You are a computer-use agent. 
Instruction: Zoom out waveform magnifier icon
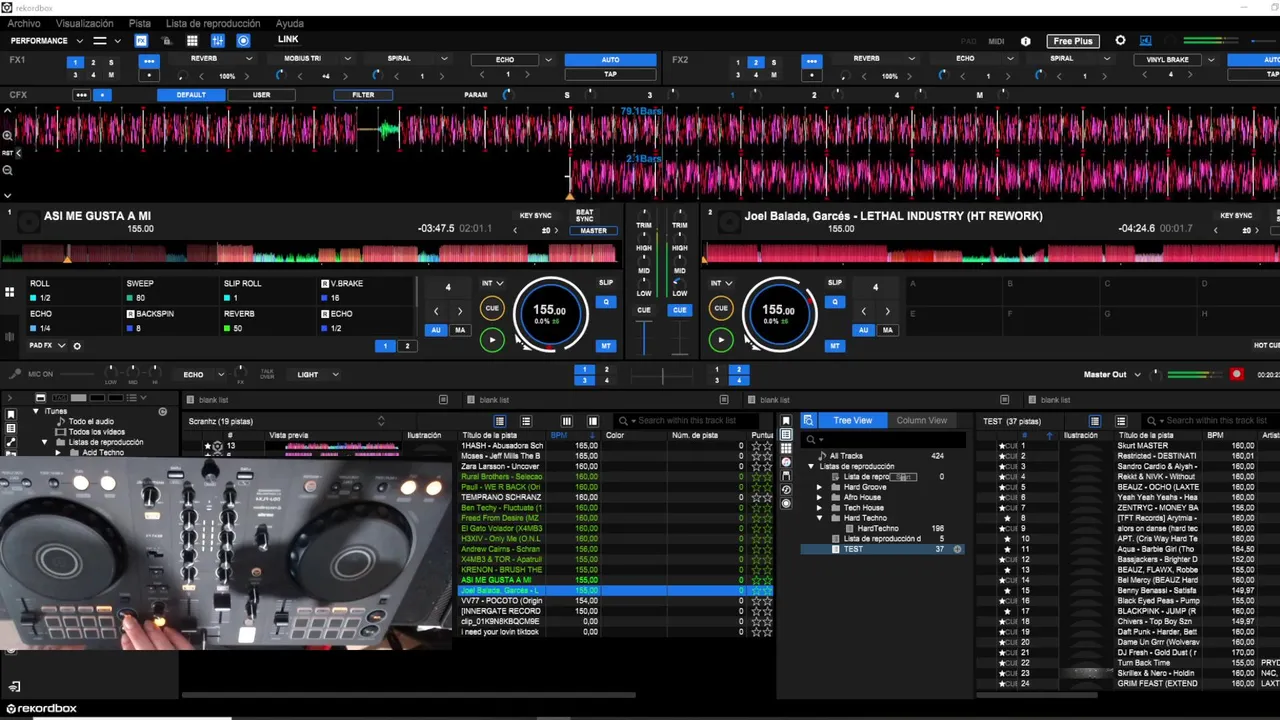(x=7, y=171)
